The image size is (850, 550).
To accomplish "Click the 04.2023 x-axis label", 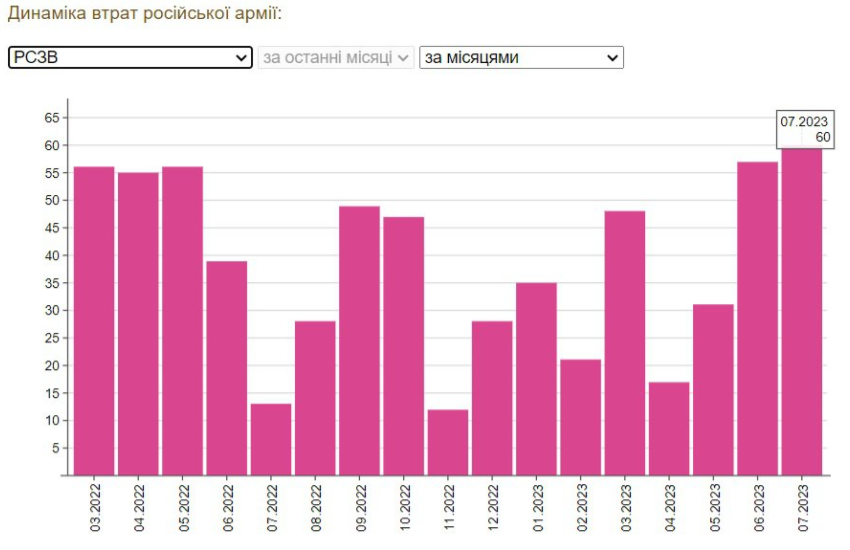I will point(670,508).
